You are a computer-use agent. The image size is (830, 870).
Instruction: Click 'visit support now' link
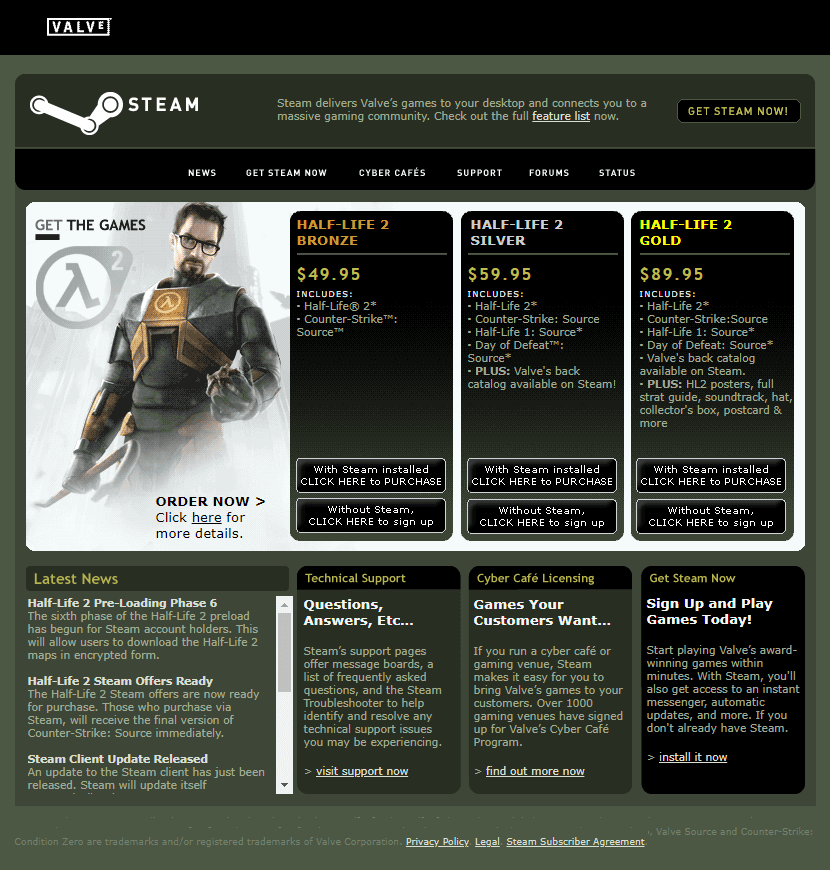(362, 771)
